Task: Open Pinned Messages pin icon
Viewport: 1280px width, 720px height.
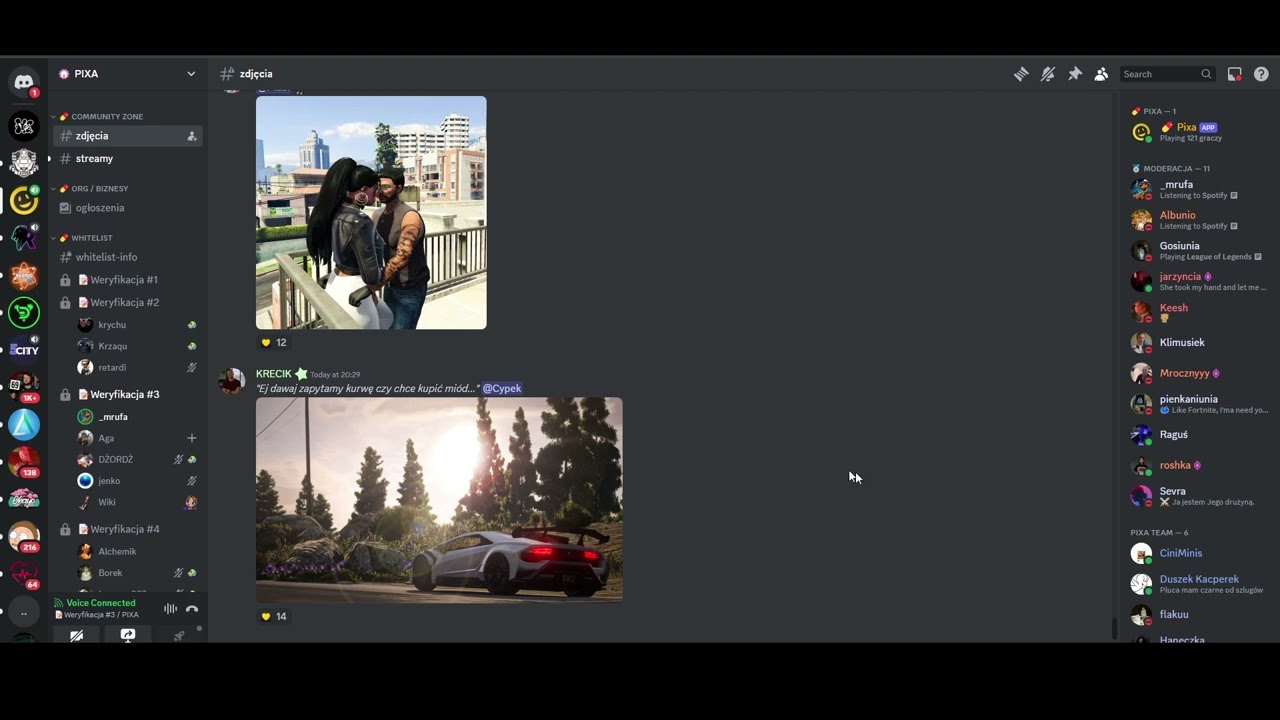Action: [1075, 74]
